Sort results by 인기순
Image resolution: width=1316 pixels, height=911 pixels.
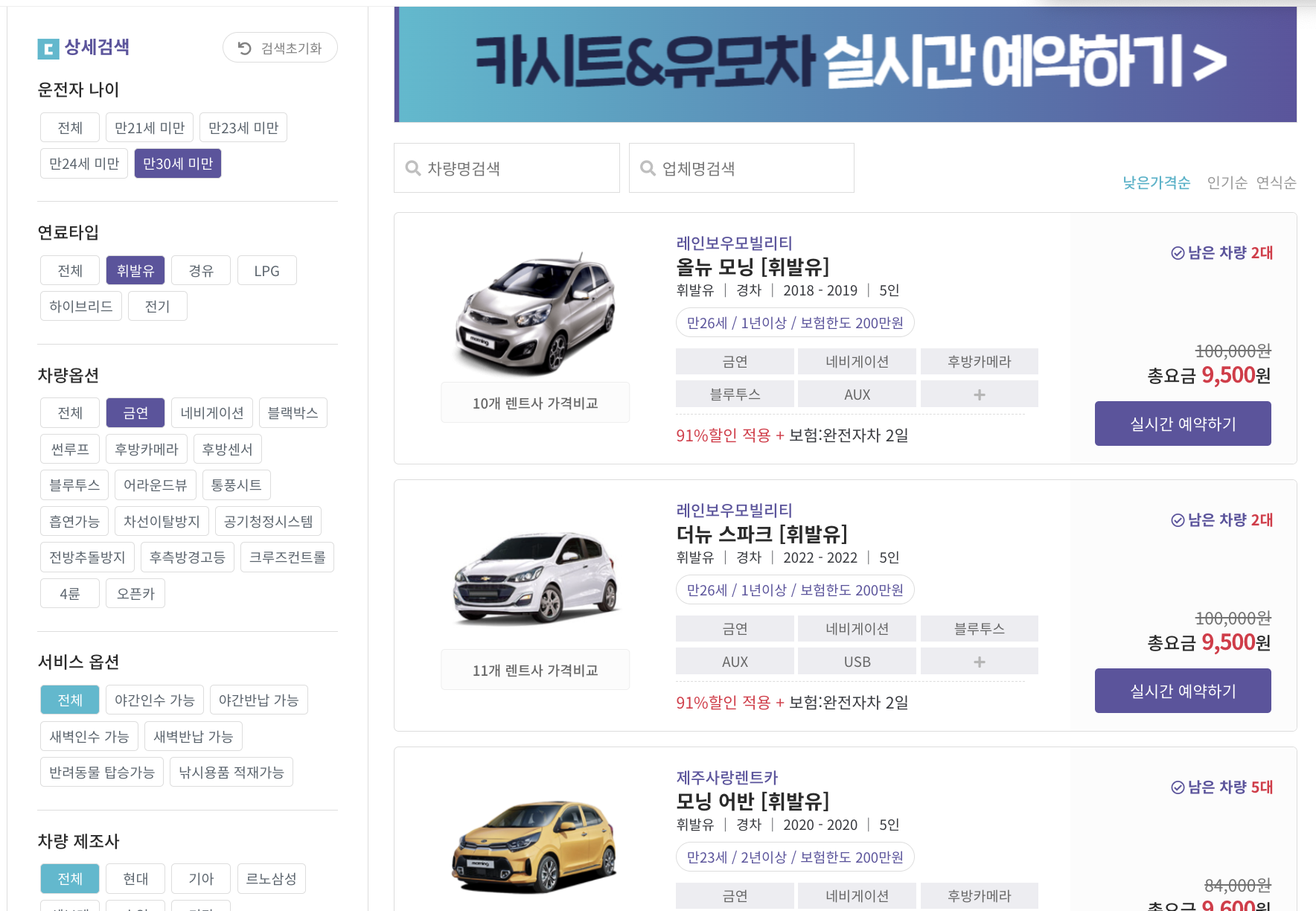(1226, 182)
